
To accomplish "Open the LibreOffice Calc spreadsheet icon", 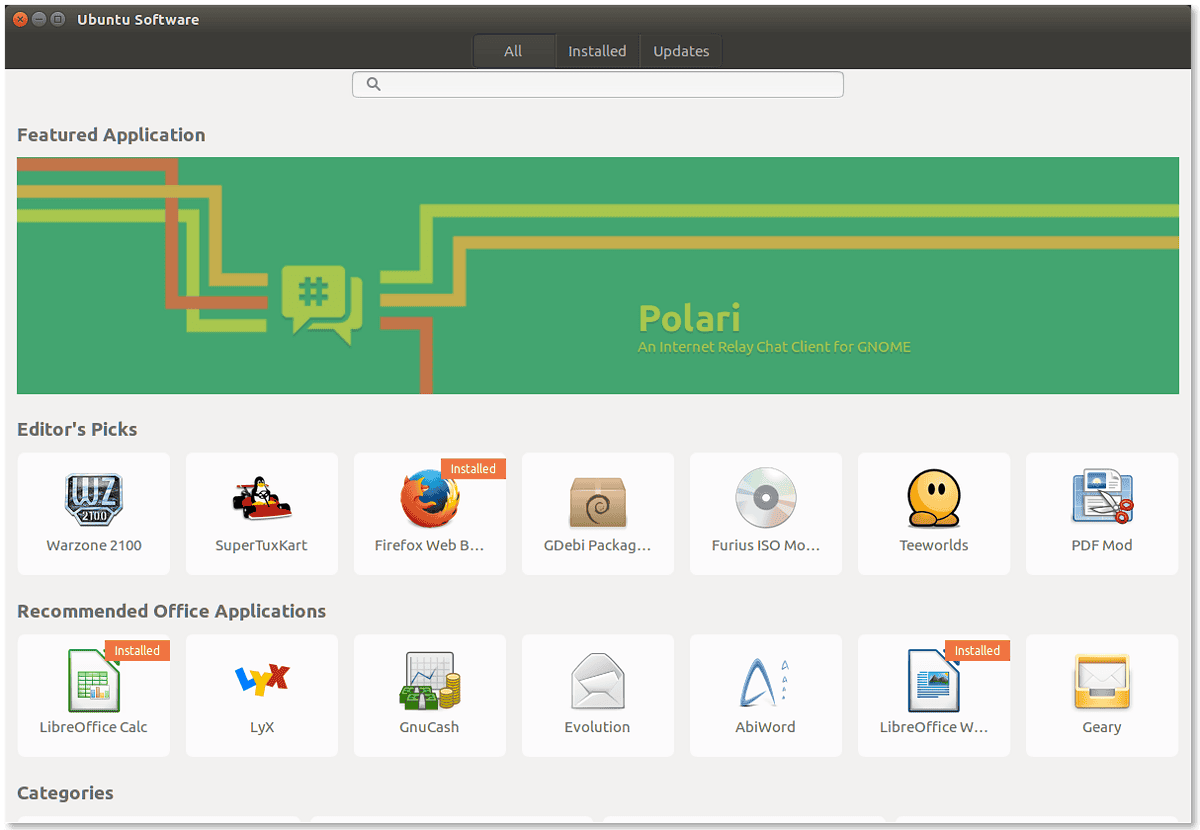I will coord(94,681).
